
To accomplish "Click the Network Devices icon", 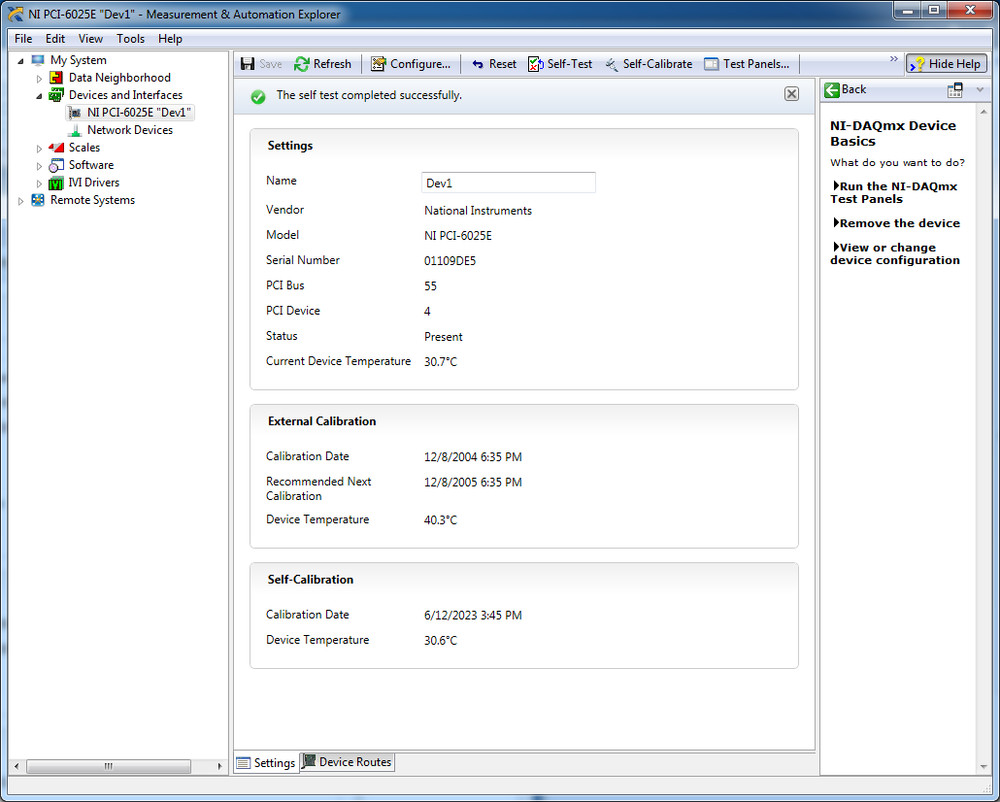I will [x=75, y=131].
